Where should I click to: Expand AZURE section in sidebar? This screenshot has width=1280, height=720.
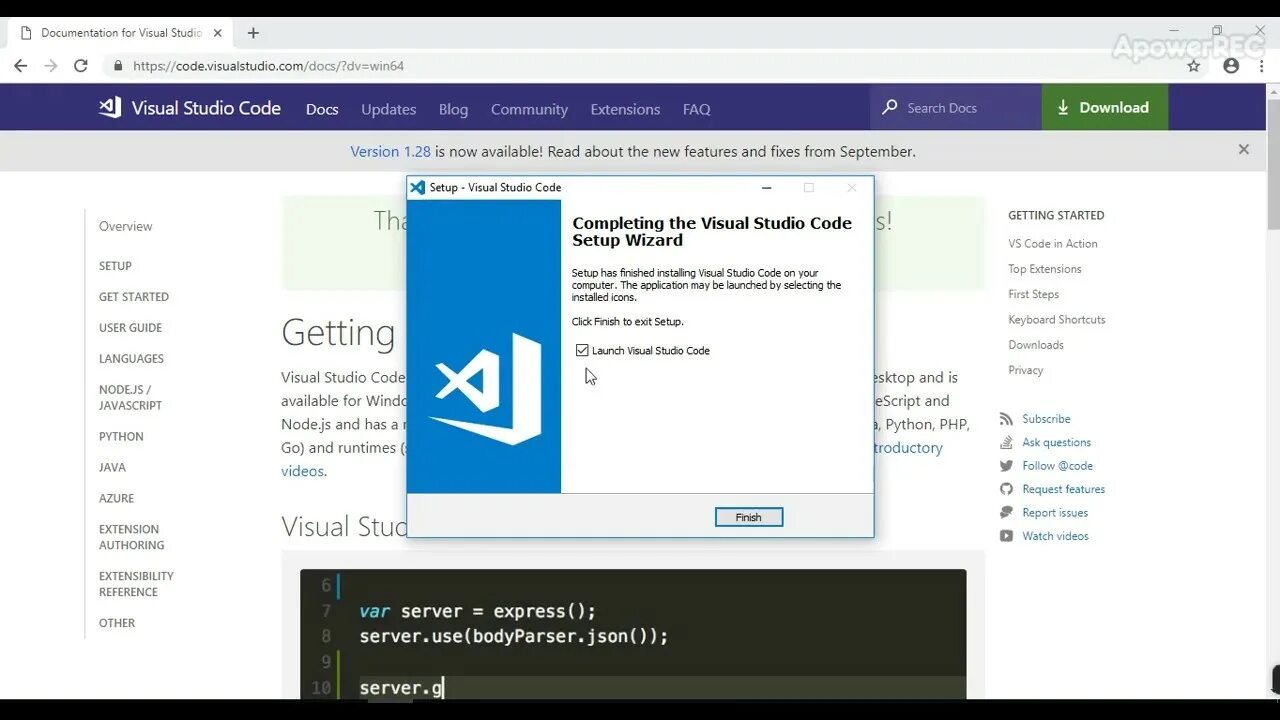(116, 498)
